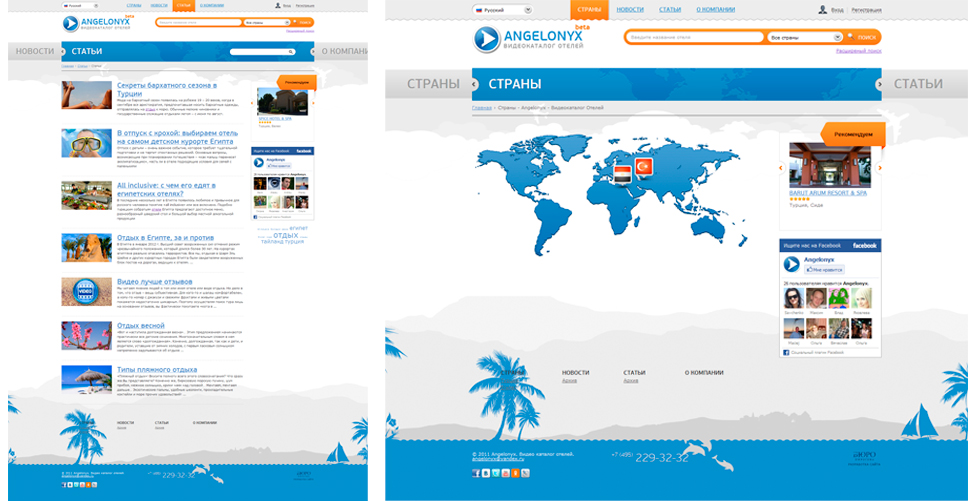The height and width of the screenshot is (501, 975).
Task: Click the user profile icon next to Вход
Action: coord(823,9)
